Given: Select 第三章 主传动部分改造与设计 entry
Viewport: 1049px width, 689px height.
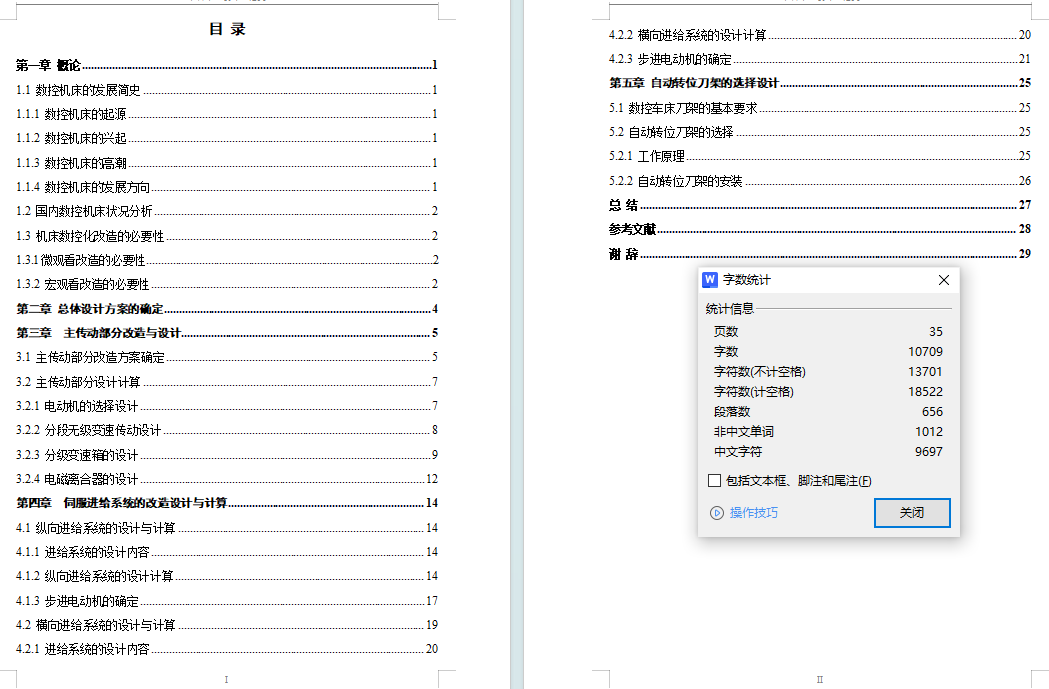Looking at the screenshot, I should pos(98,333).
